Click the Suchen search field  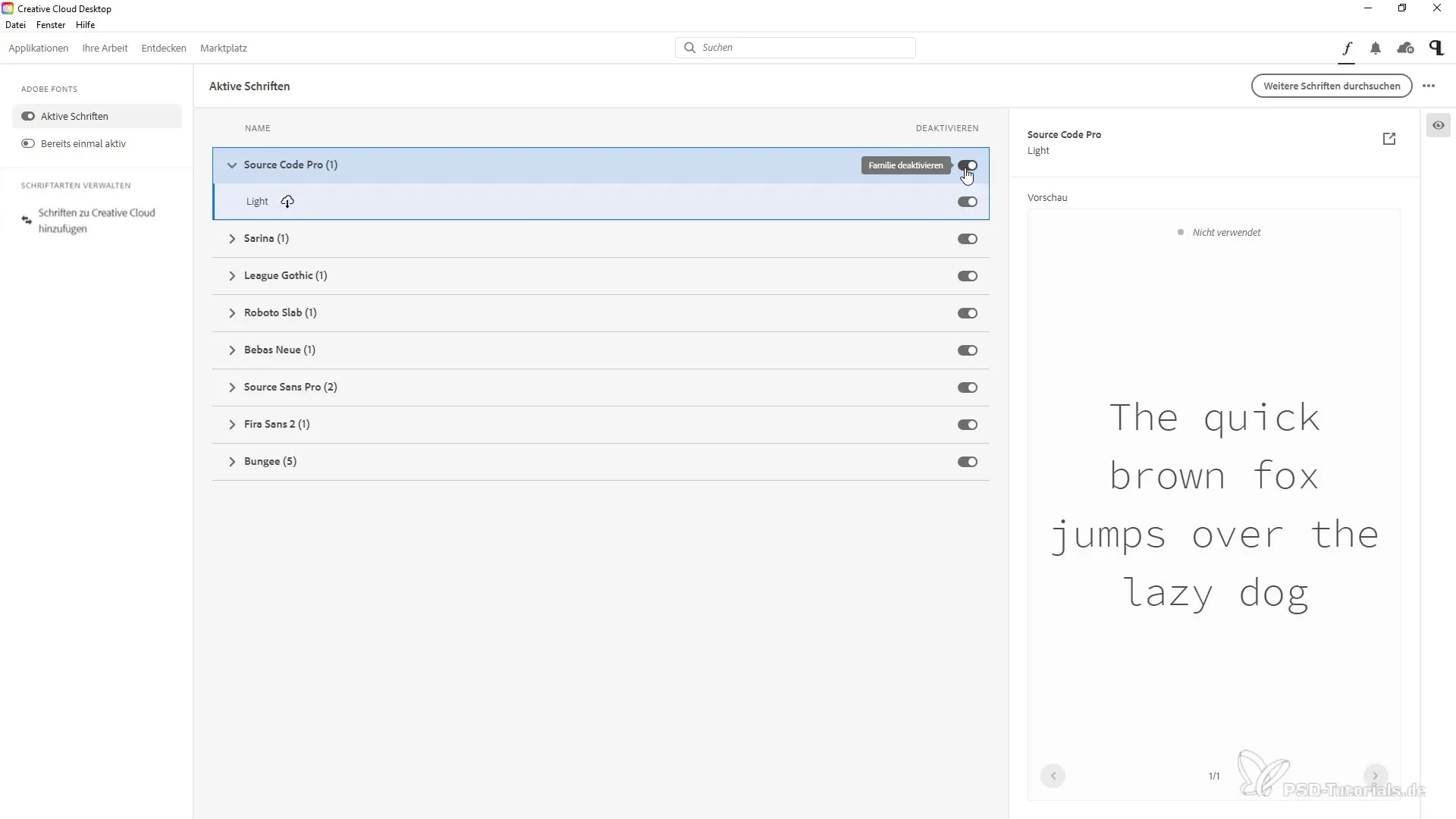click(795, 48)
